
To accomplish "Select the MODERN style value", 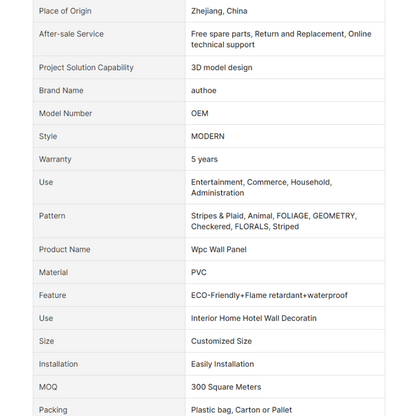I will tap(208, 136).
